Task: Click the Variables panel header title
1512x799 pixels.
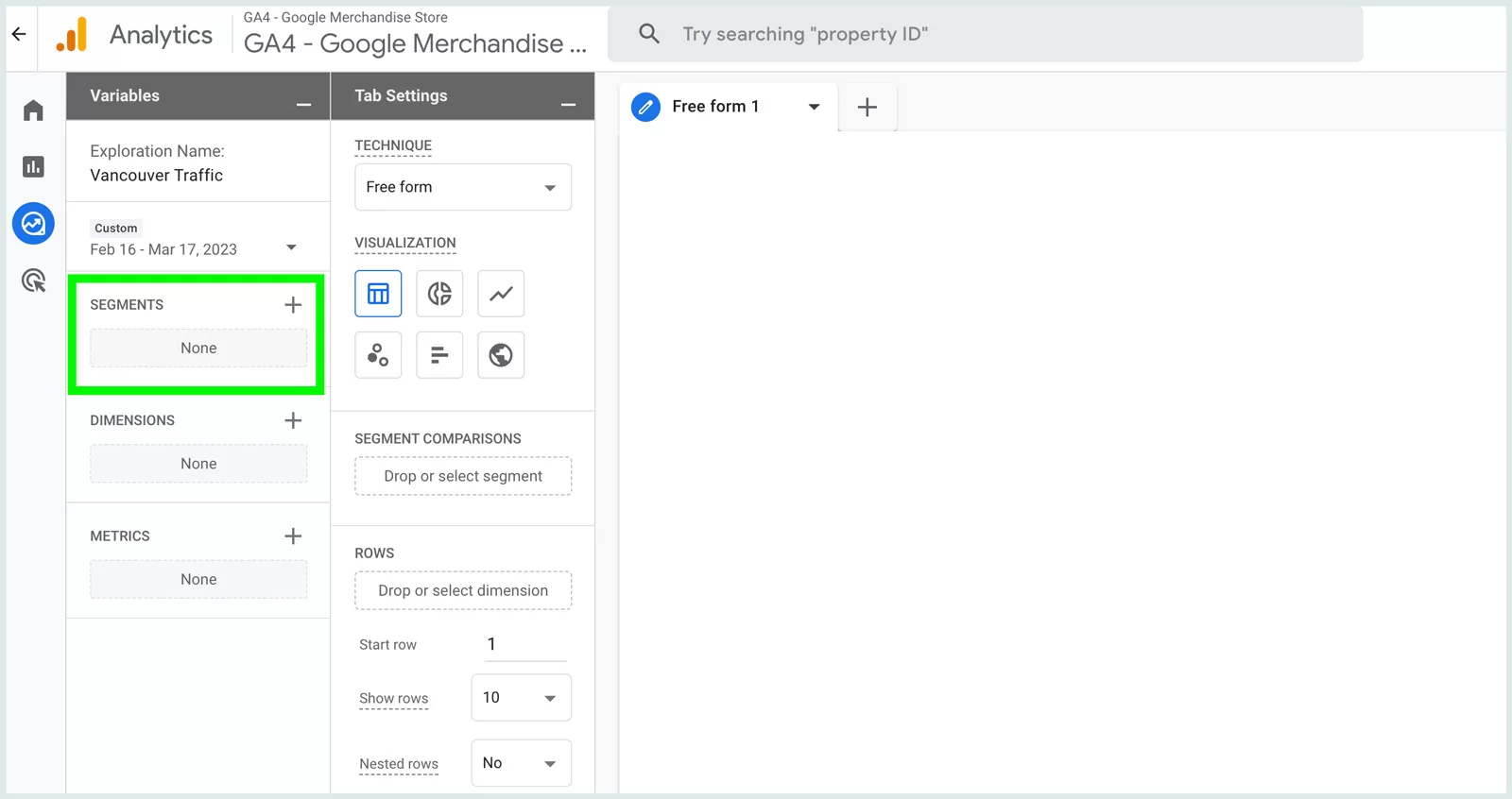Action: tap(125, 95)
